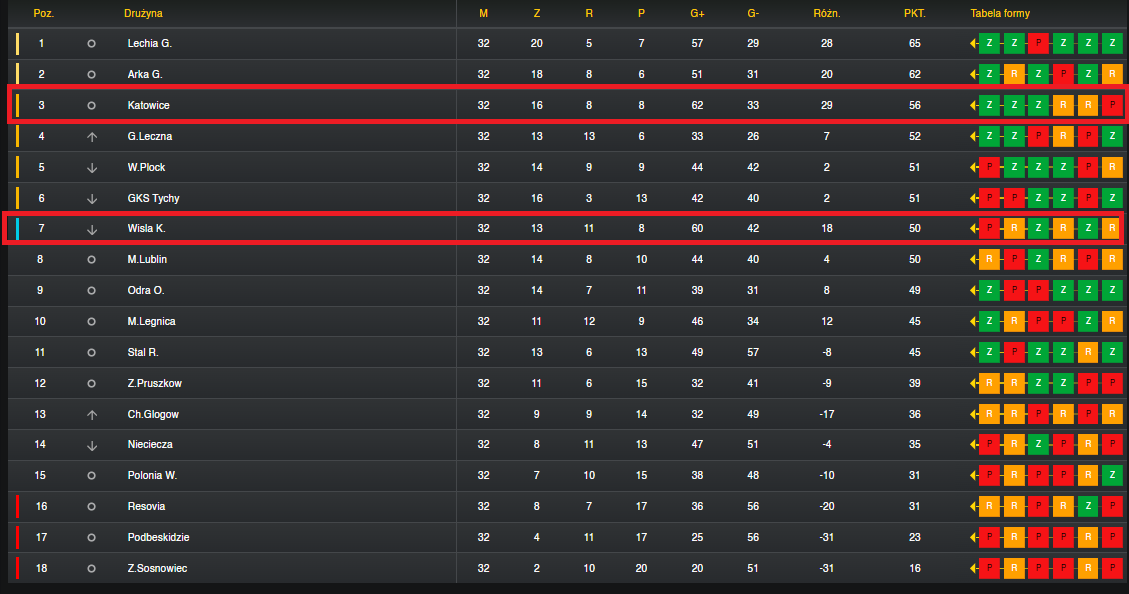The image size is (1129, 594).
Task: Click the up arrow icon for Ch.Glogow
Action: pos(91,415)
